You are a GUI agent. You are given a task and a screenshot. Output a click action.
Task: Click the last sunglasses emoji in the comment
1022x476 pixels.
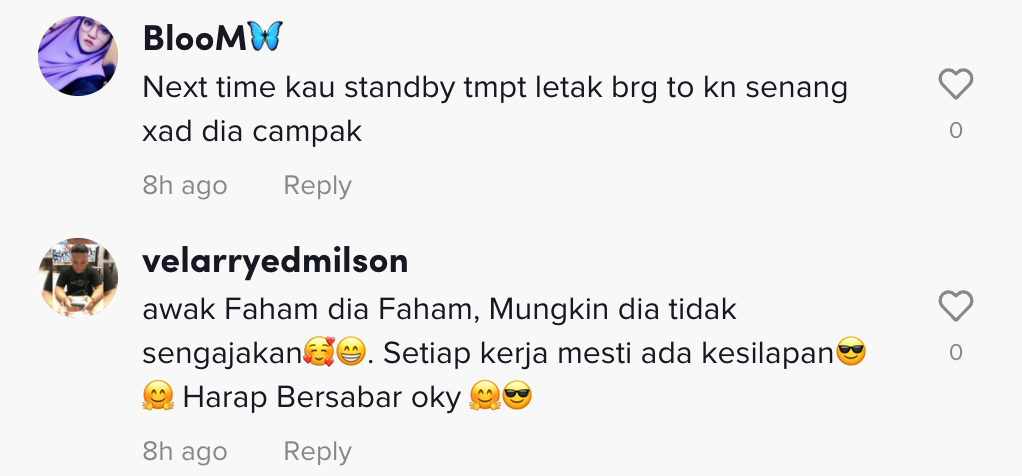(x=518, y=396)
